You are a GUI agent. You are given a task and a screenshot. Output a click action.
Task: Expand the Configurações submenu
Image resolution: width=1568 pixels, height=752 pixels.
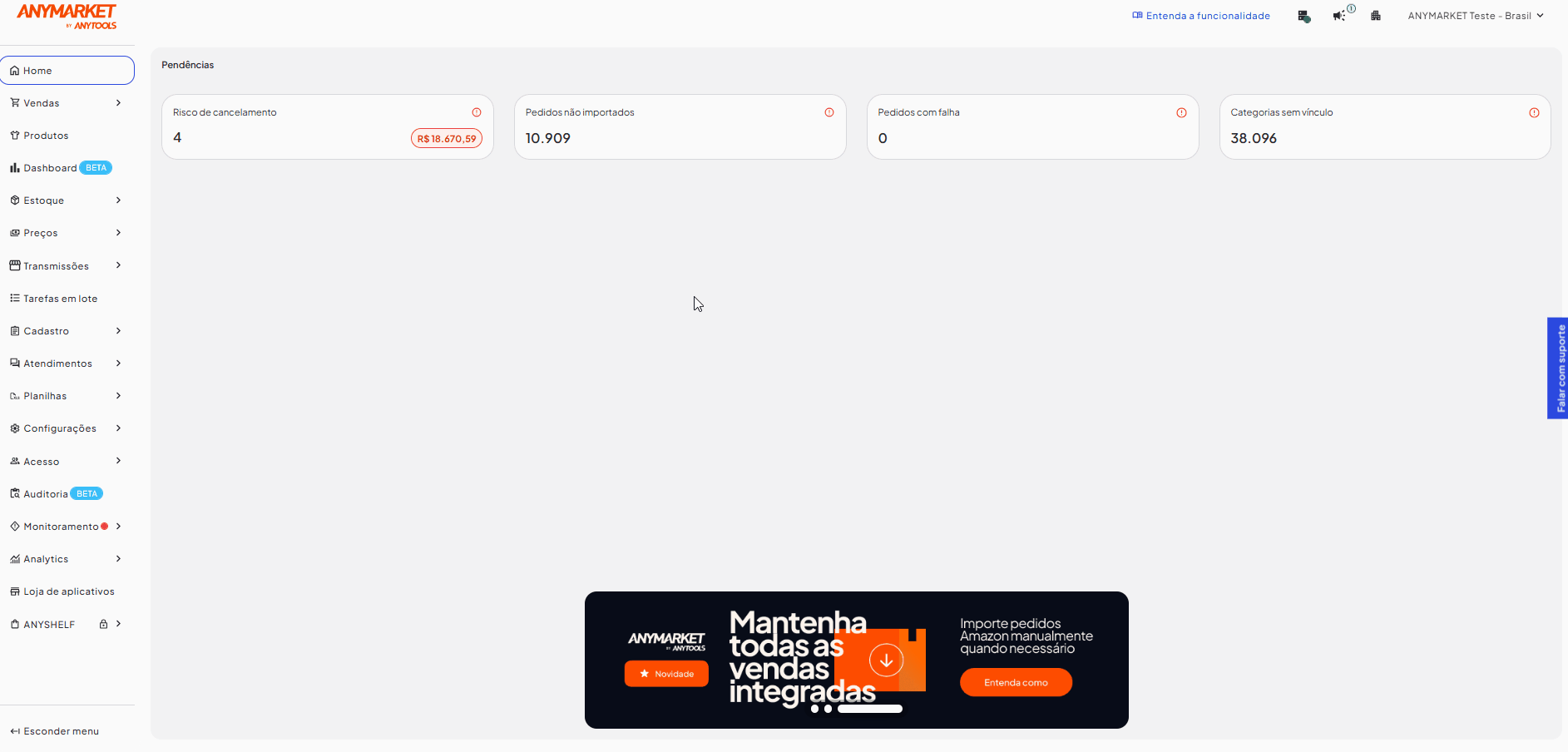[x=118, y=428]
